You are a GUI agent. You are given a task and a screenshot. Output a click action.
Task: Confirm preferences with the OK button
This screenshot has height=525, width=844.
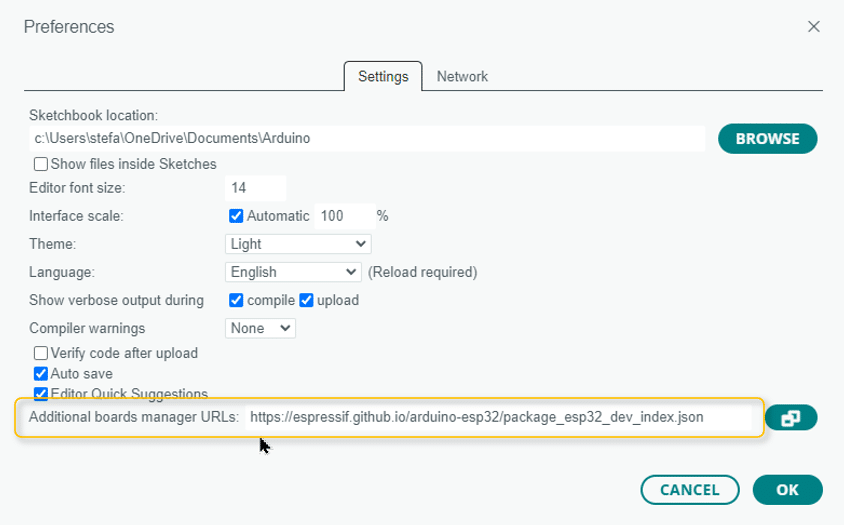pyautogui.click(x=787, y=489)
